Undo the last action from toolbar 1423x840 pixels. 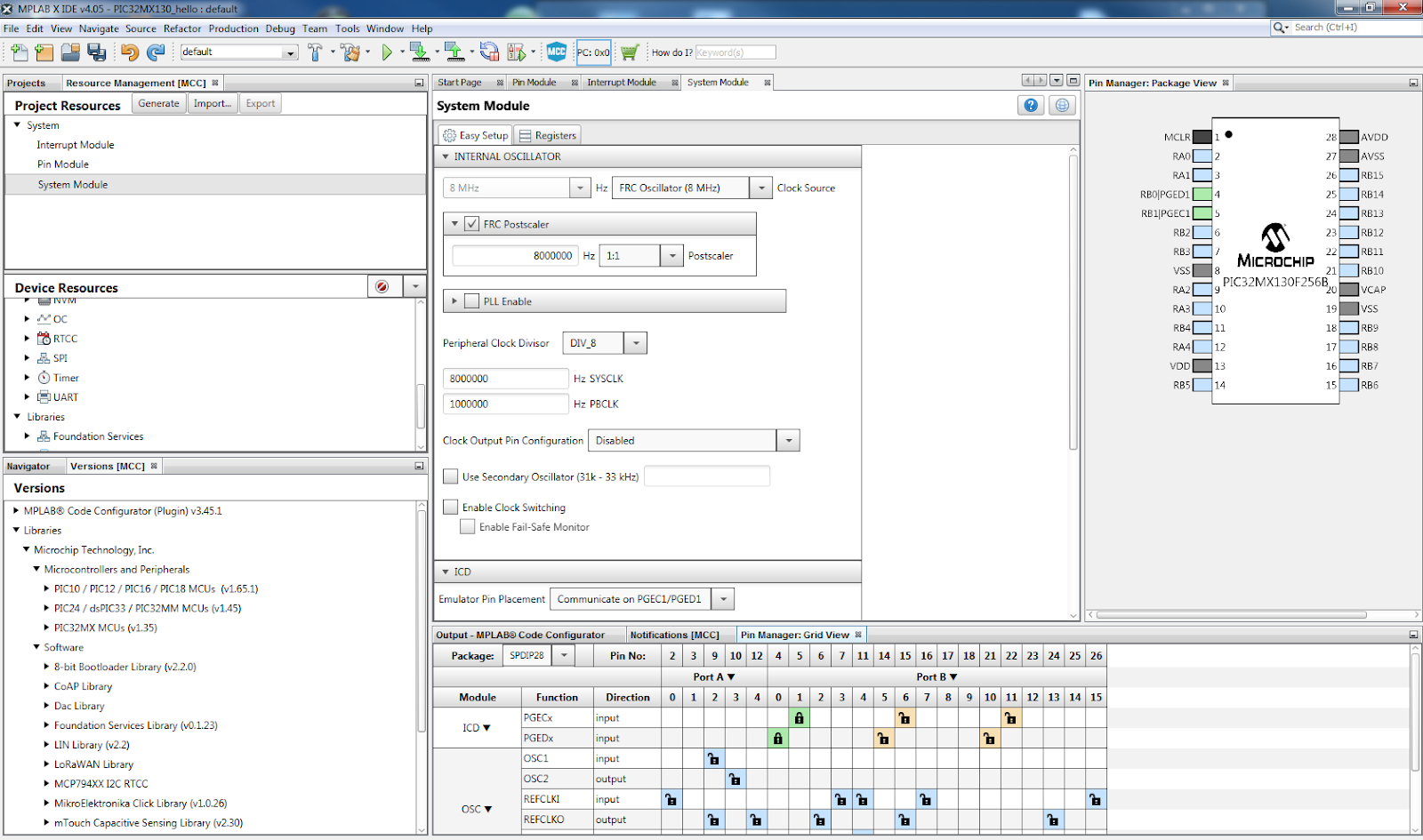pyautogui.click(x=130, y=52)
